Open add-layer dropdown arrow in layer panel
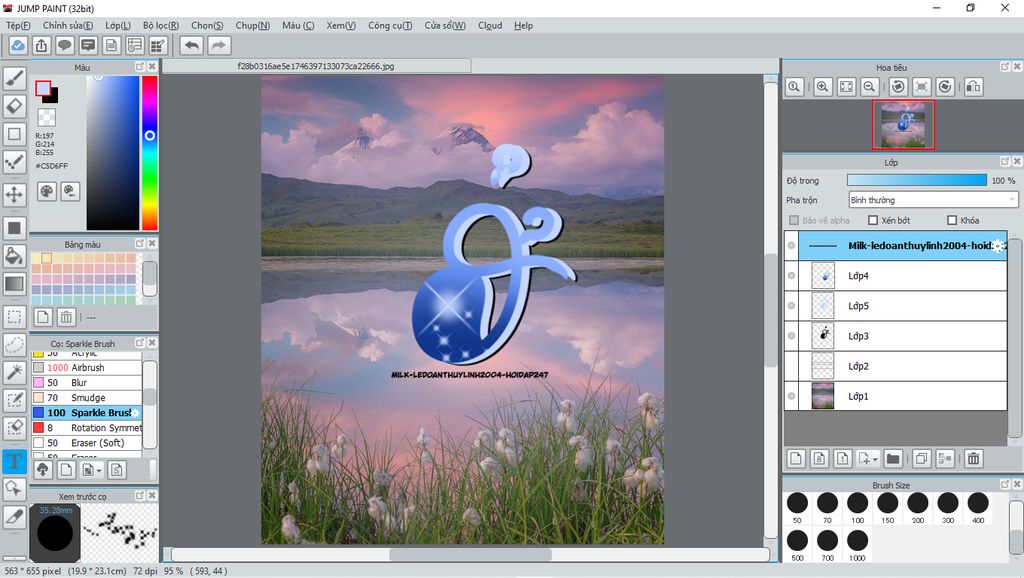This screenshot has height=578, width=1024. click(875, 458)
